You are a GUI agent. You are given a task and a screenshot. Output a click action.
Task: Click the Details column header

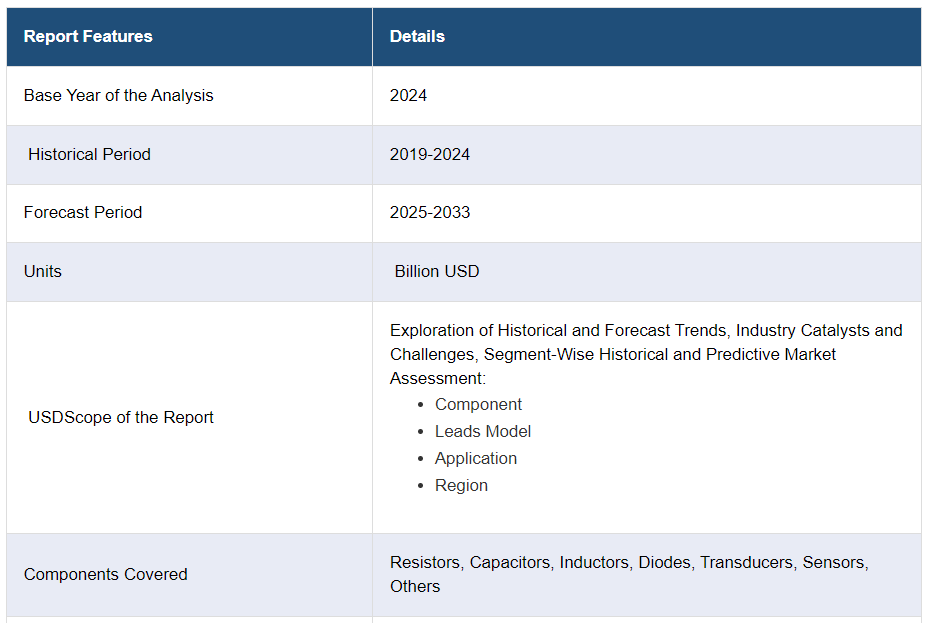coord(417,36)
